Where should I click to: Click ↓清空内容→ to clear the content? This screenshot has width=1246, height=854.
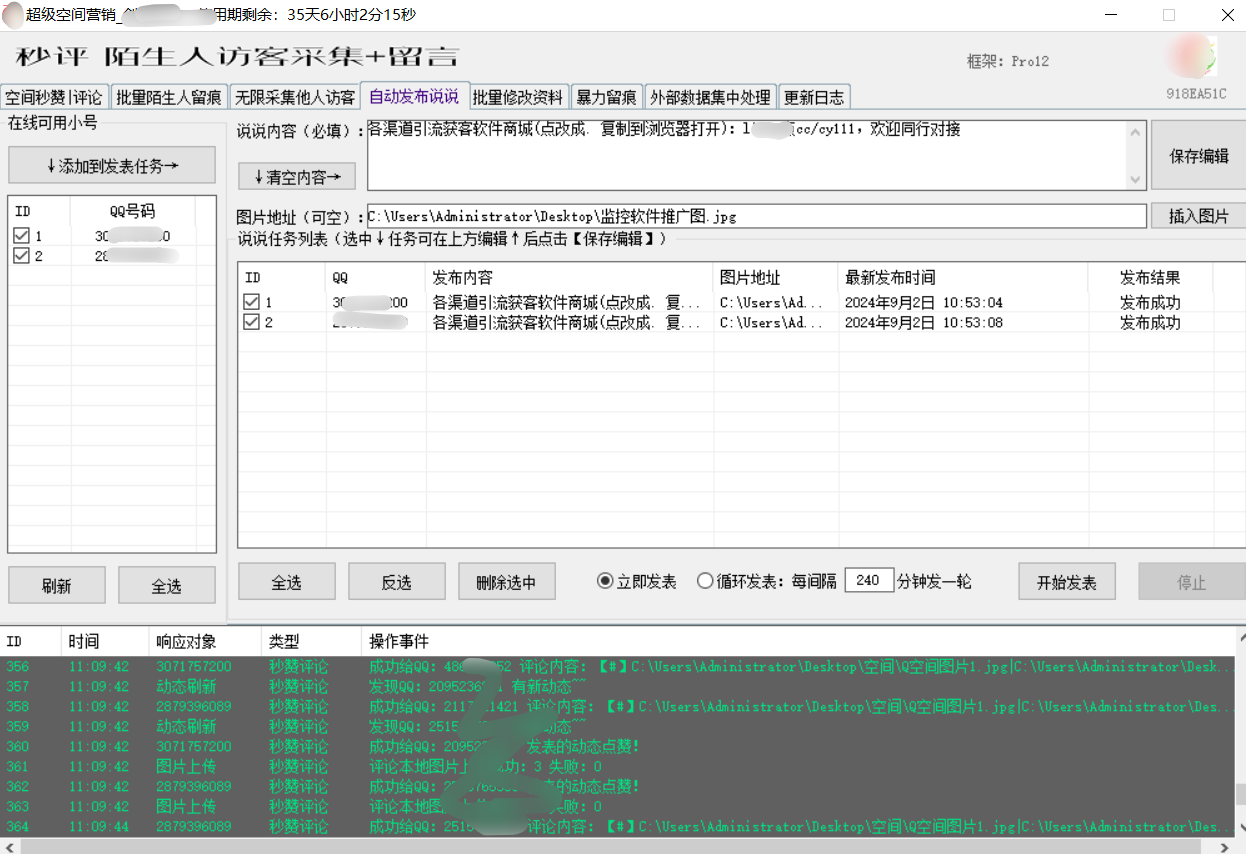click(297, 177)
